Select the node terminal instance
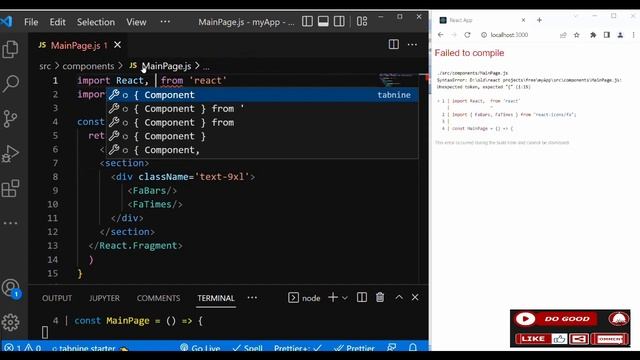640x360 pixels. pos(304,298)
